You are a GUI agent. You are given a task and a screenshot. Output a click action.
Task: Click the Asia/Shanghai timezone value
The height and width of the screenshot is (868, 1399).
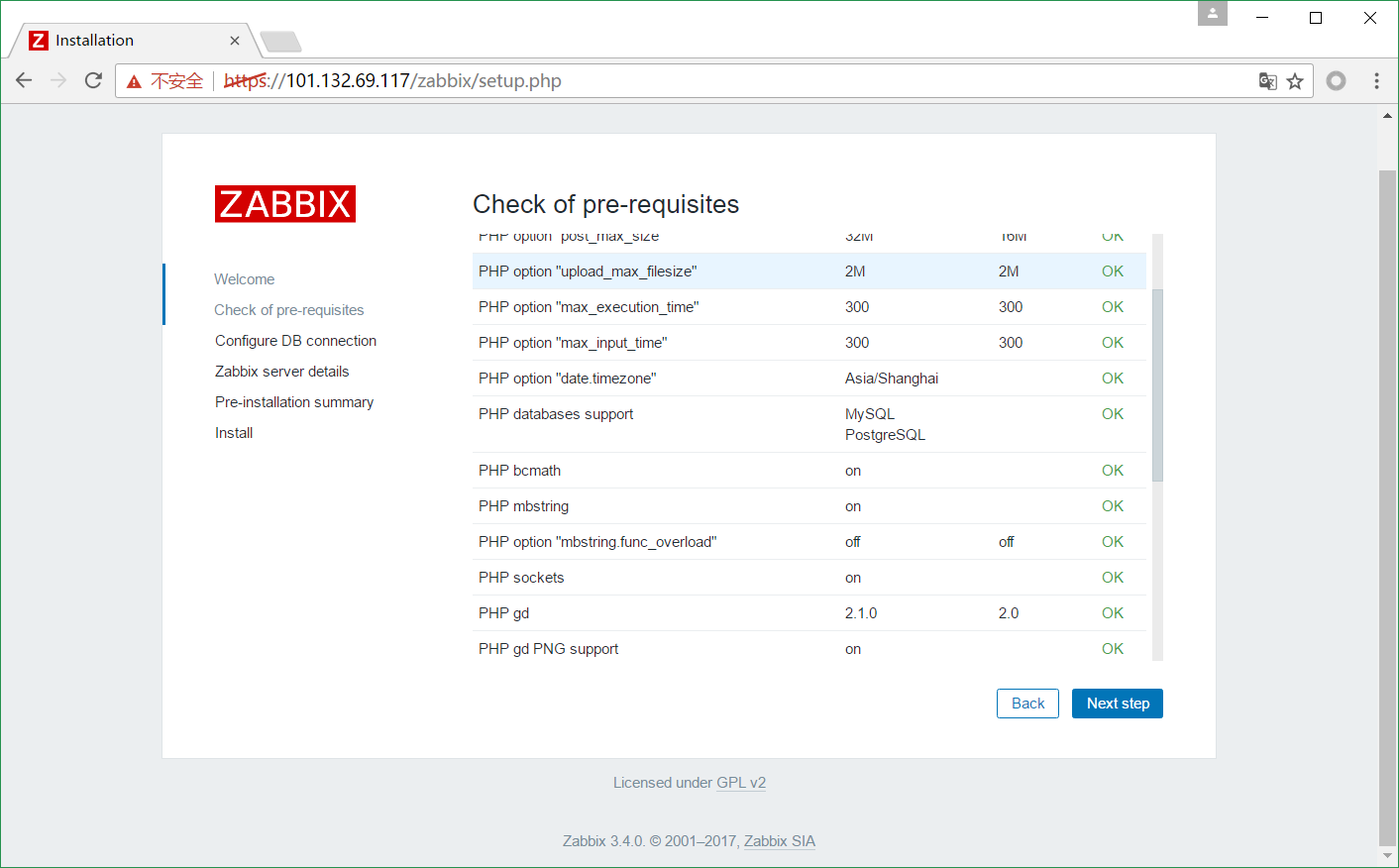892,379
